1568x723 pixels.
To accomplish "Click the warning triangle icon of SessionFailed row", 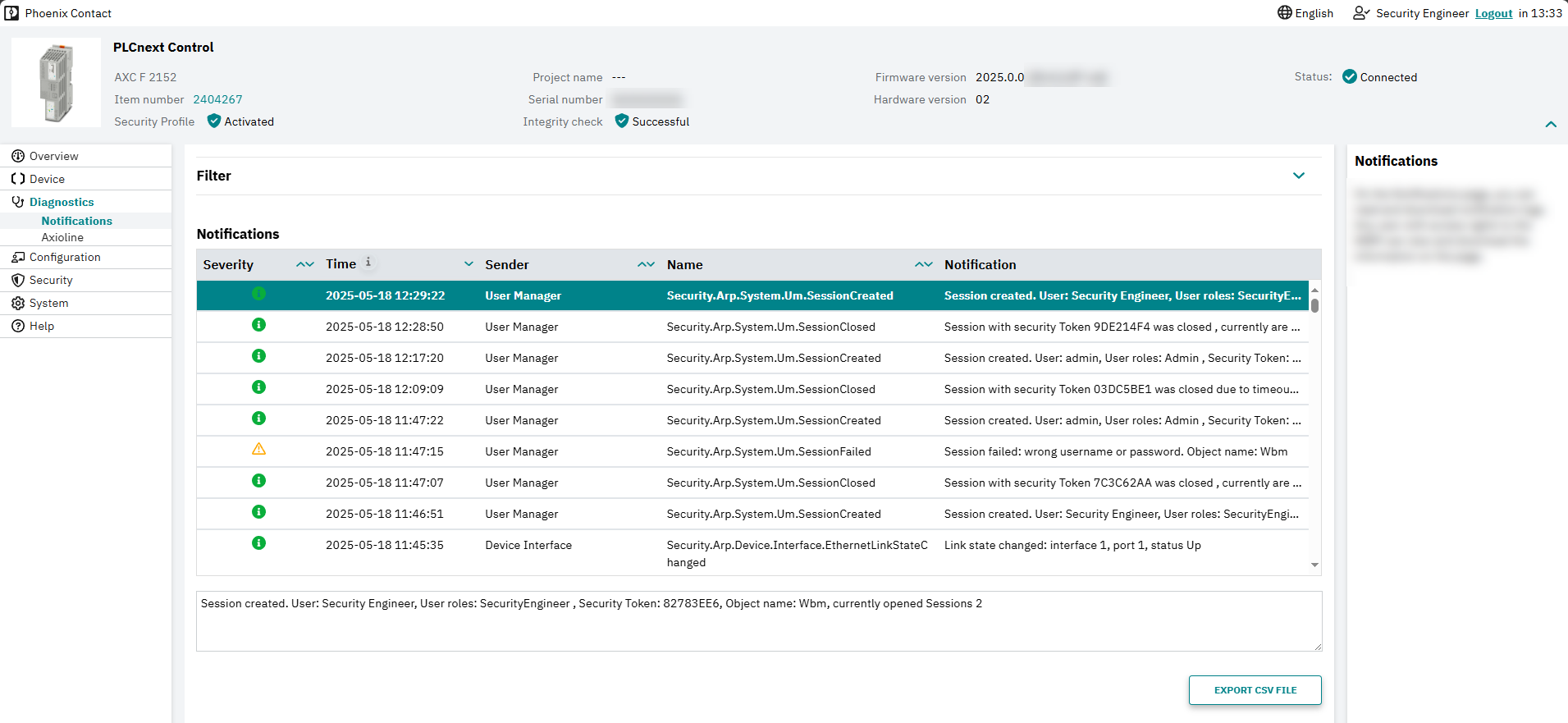I will (258, 449).
